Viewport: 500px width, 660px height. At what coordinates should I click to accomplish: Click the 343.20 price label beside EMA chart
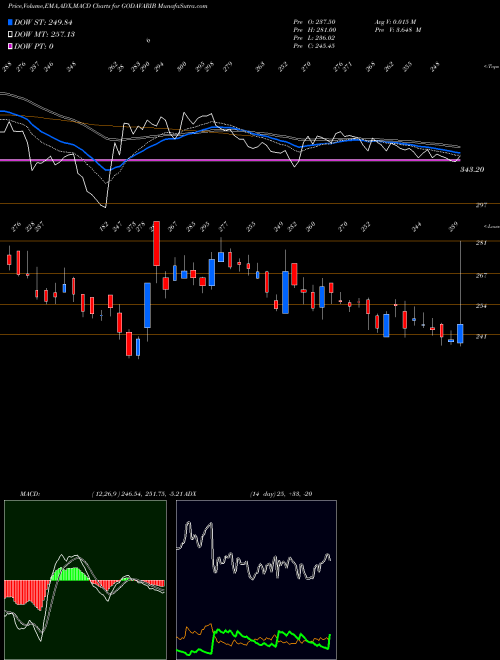pos(472,169)
